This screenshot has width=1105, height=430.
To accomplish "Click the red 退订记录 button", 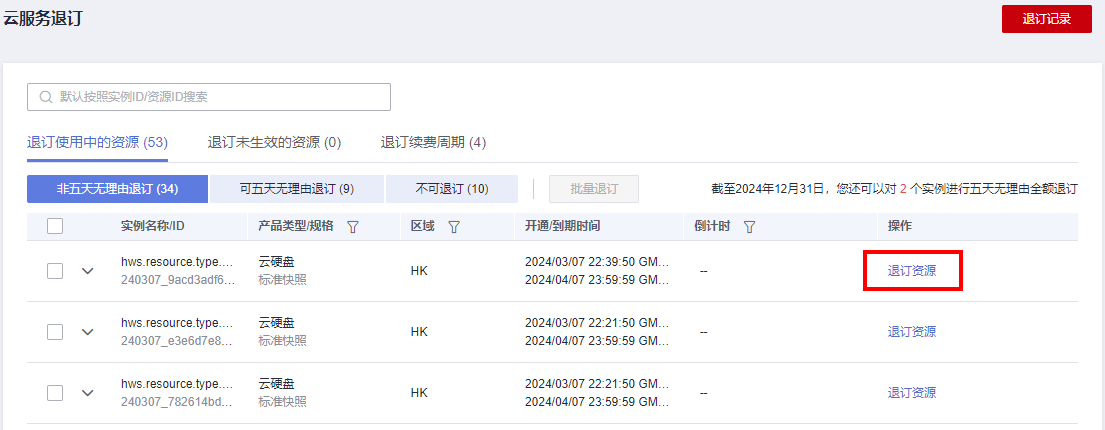I will (1046, 19).
